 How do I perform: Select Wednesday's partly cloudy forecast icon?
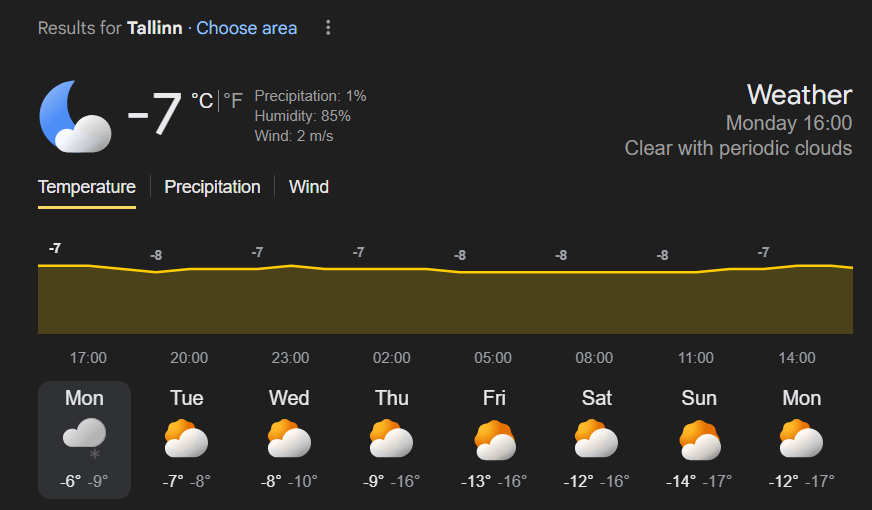tap(289, 439)
